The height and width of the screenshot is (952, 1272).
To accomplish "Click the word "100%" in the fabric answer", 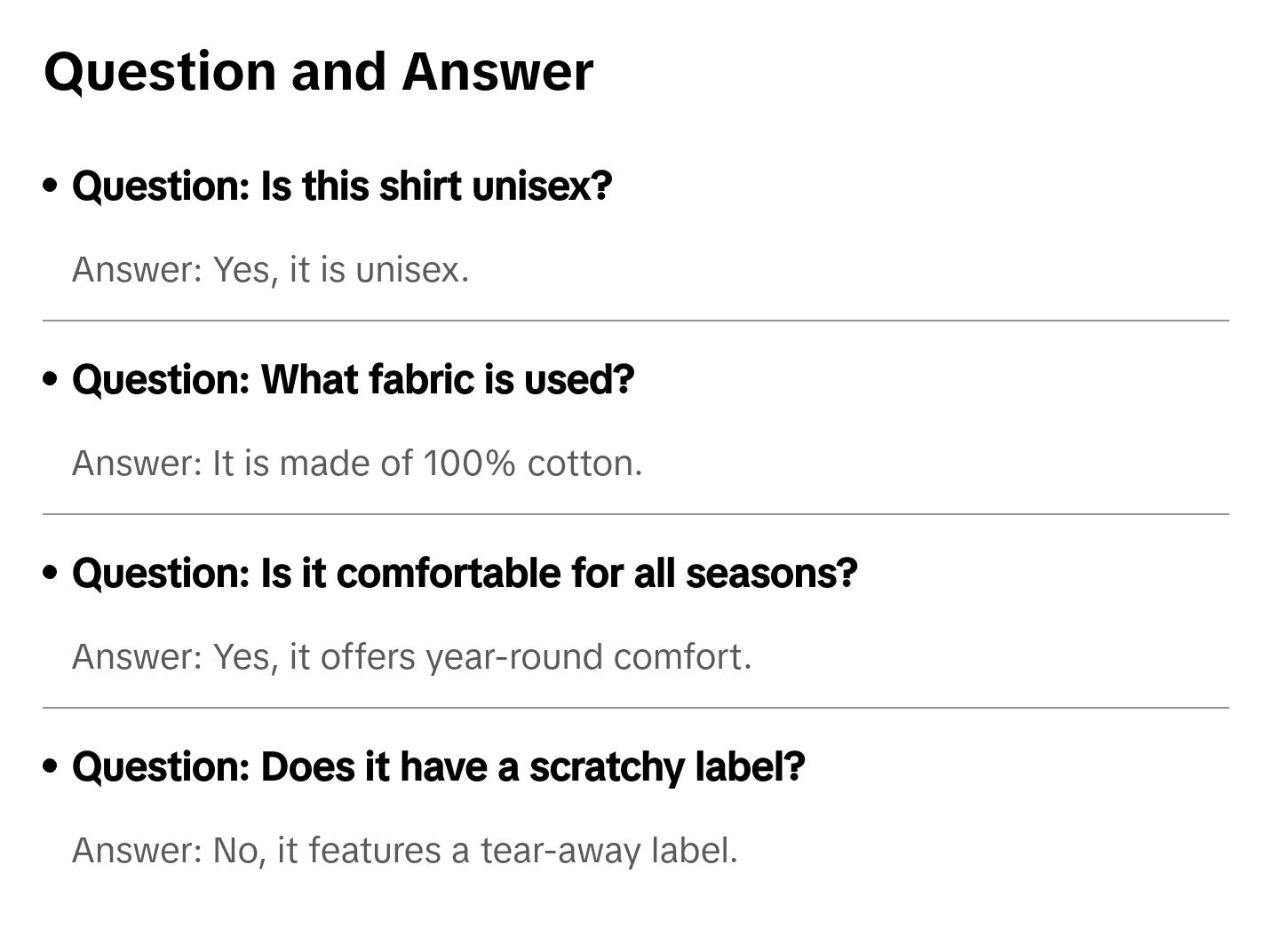I will [468, 464].
